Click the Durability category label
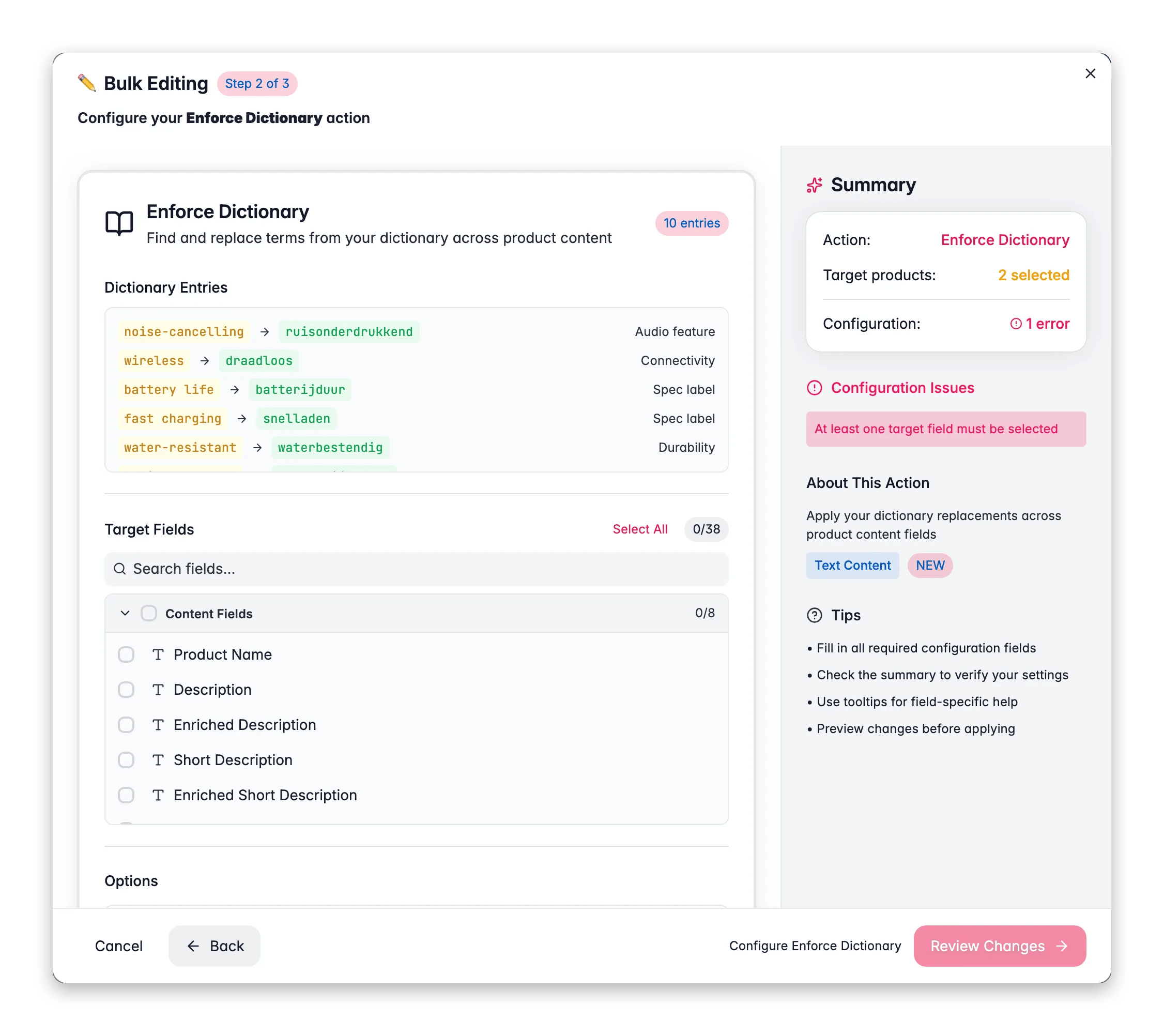Viewport: 1164px width, 1036px height. pos(686,448)
